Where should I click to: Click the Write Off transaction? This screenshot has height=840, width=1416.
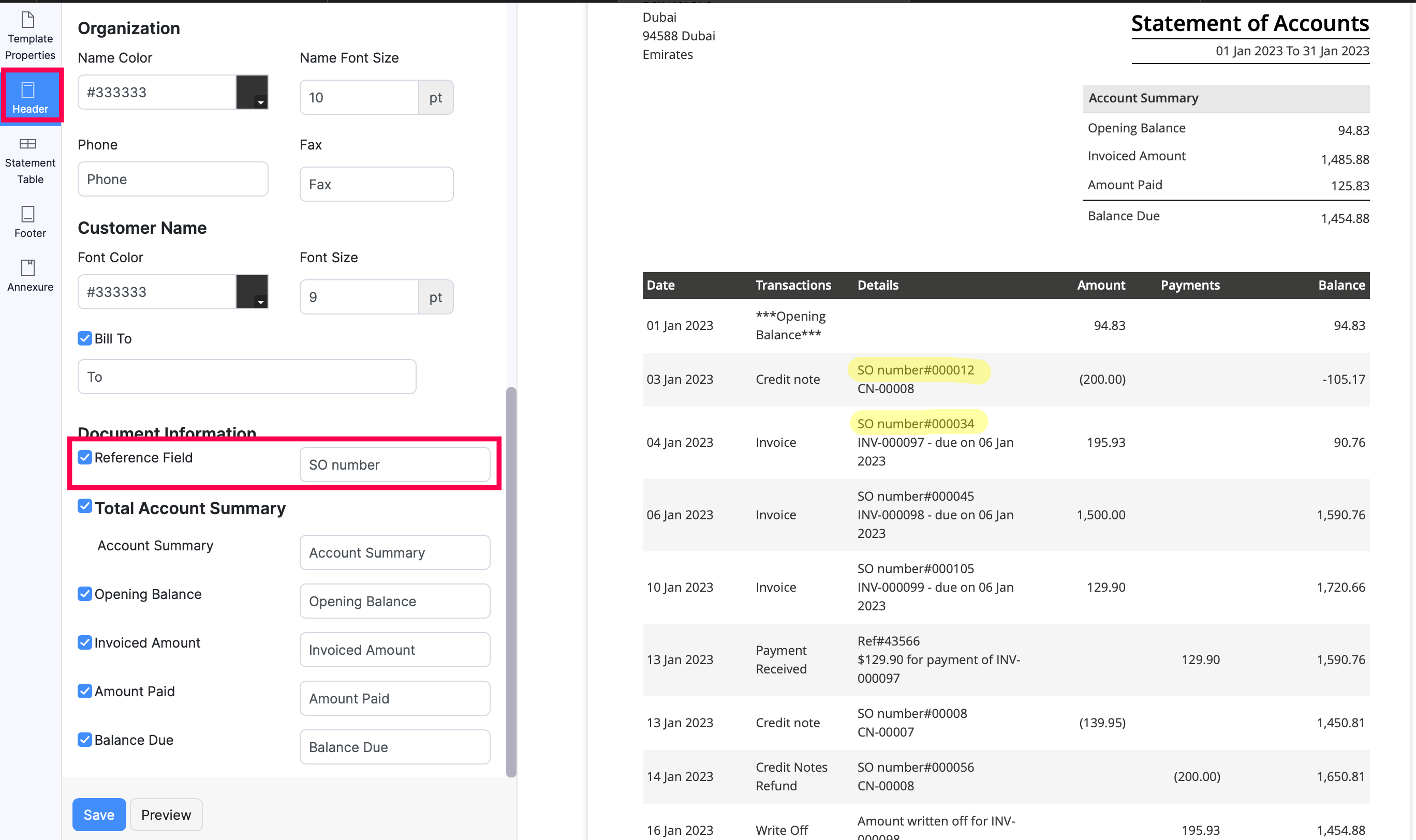coord(781,830)
